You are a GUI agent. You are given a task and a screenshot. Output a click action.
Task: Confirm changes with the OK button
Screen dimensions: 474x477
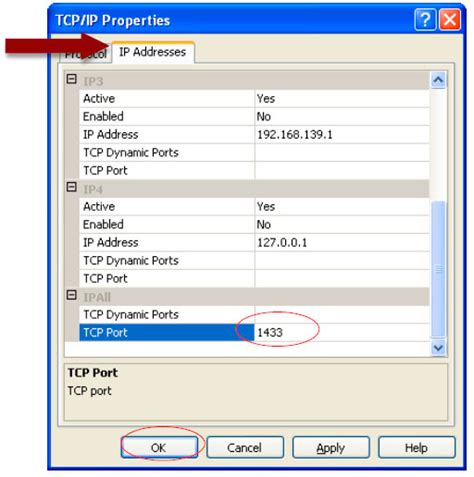(x=159, y=448)
